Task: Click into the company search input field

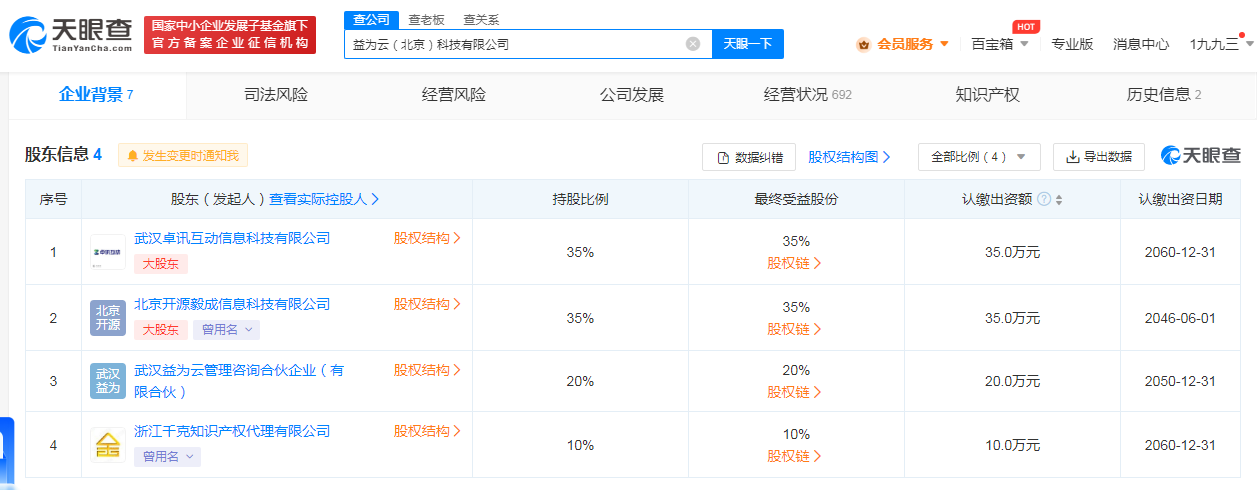Action: (515, 44)
